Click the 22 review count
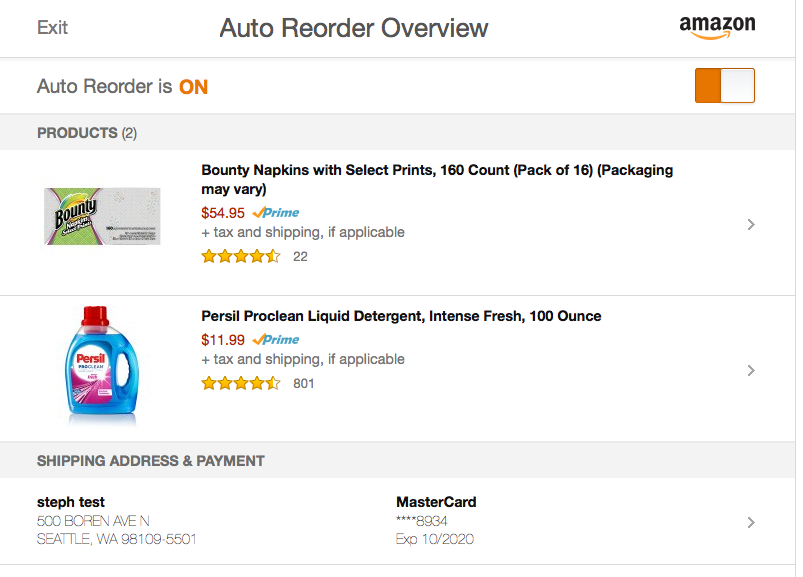803x577 pixels. pyautogui.click(x=300, y=257)
